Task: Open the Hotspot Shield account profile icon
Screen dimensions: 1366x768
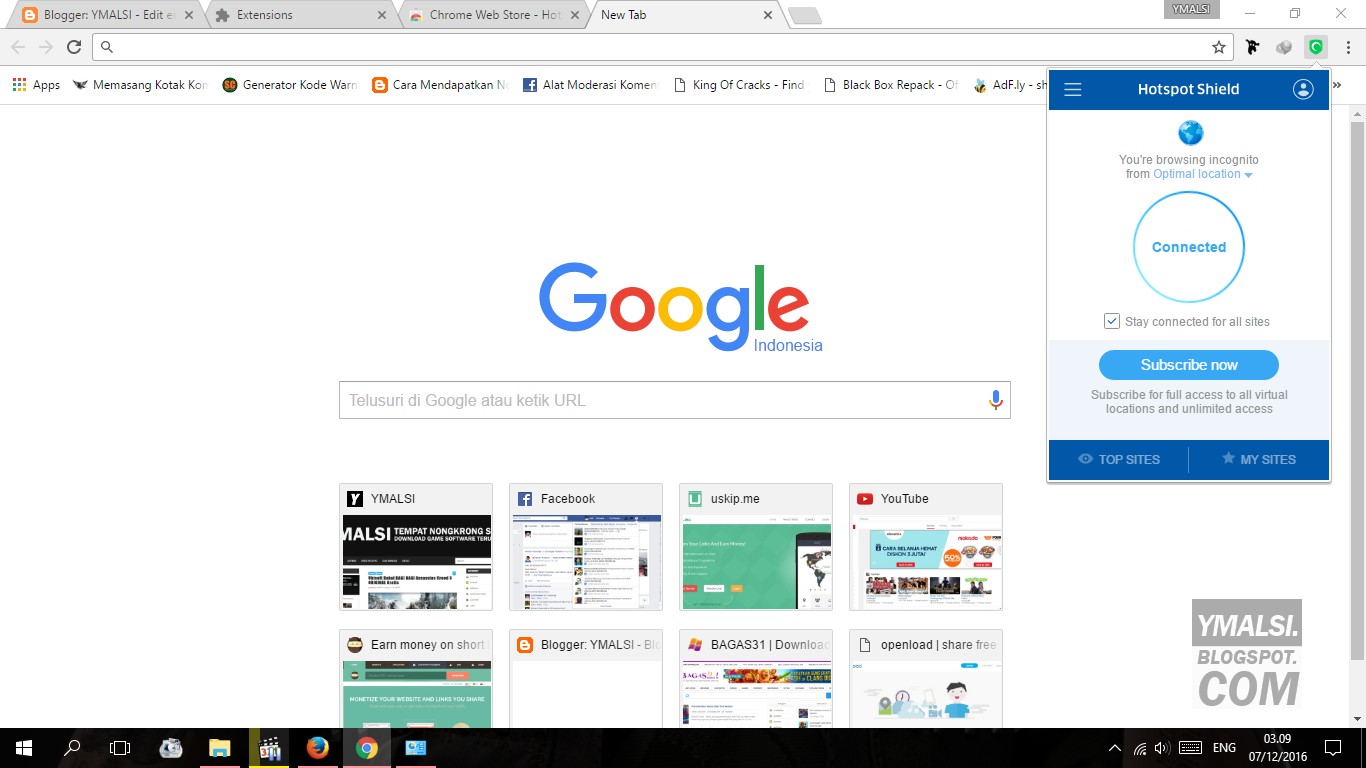Action: [1303, 88]
